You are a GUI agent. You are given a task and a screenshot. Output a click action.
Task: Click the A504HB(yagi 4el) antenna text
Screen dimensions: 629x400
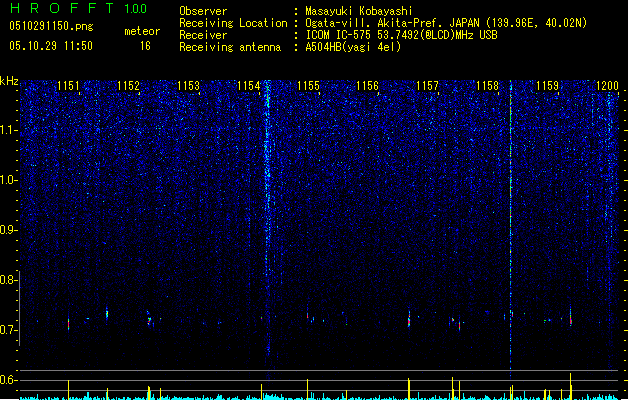point(353,47)
